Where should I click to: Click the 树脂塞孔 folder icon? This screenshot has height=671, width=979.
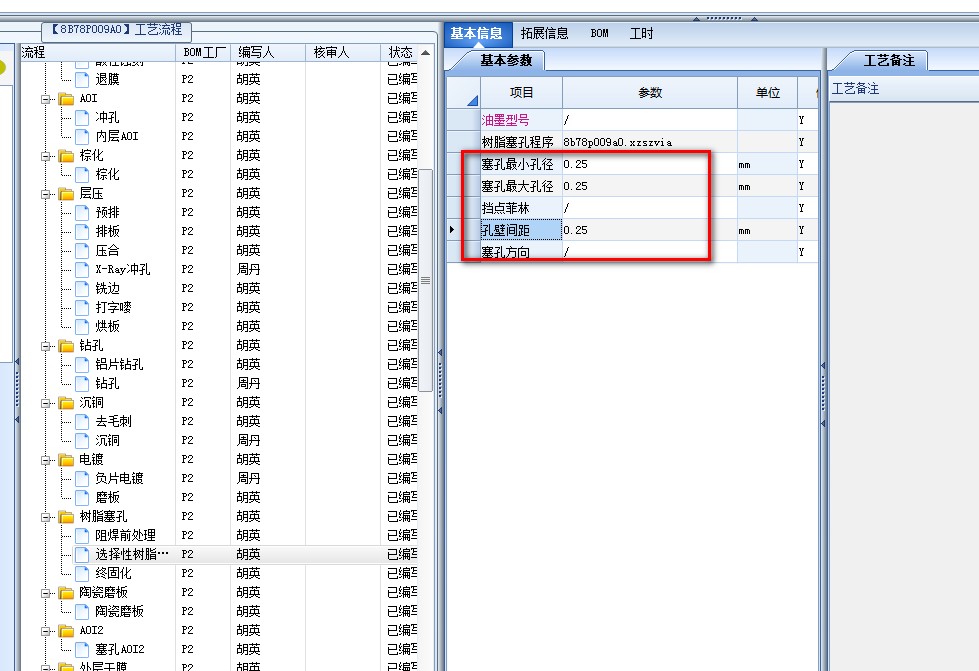click(66, 517)
